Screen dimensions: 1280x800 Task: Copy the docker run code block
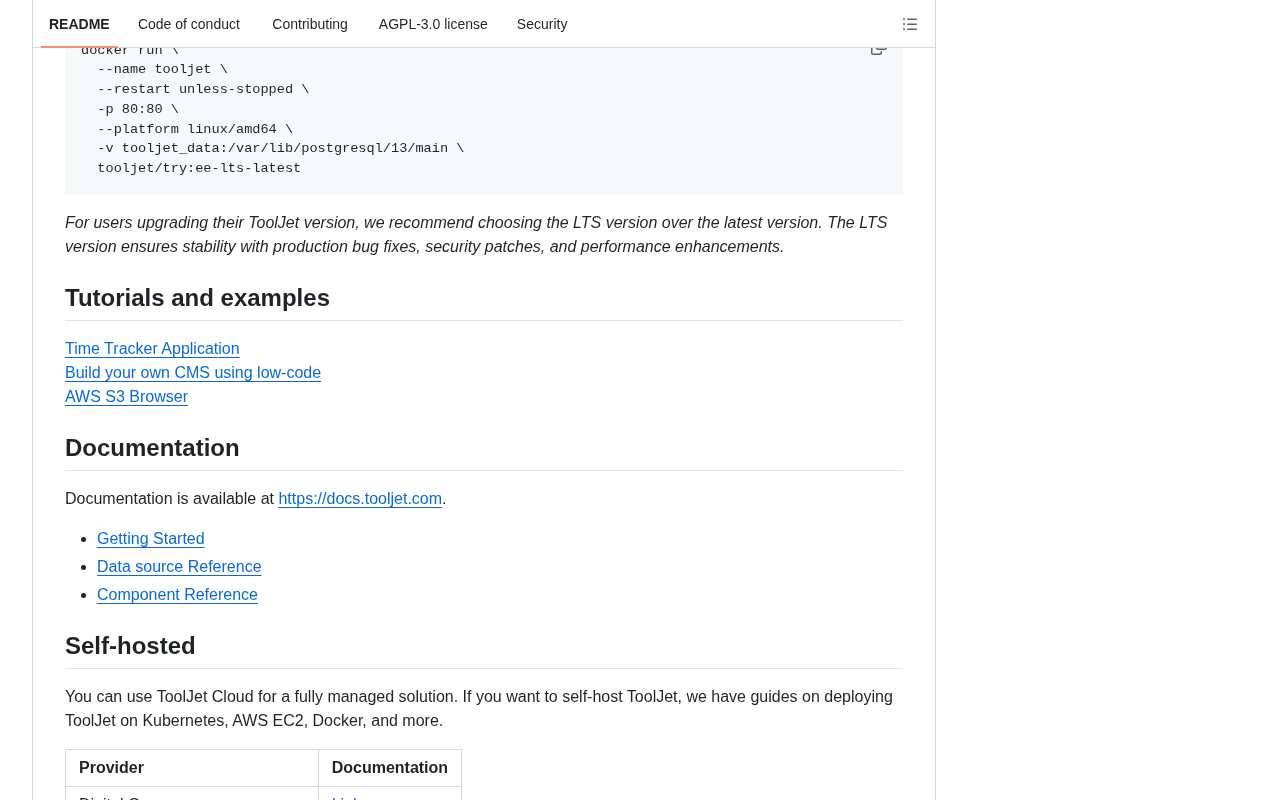(878, 50)
